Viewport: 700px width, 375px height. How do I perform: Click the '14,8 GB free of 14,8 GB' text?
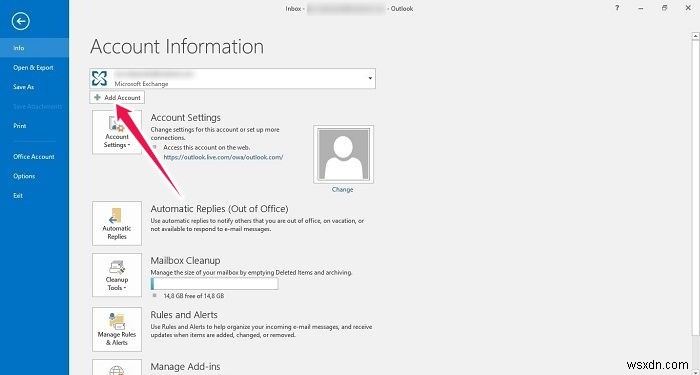click(x=194, y=296)
